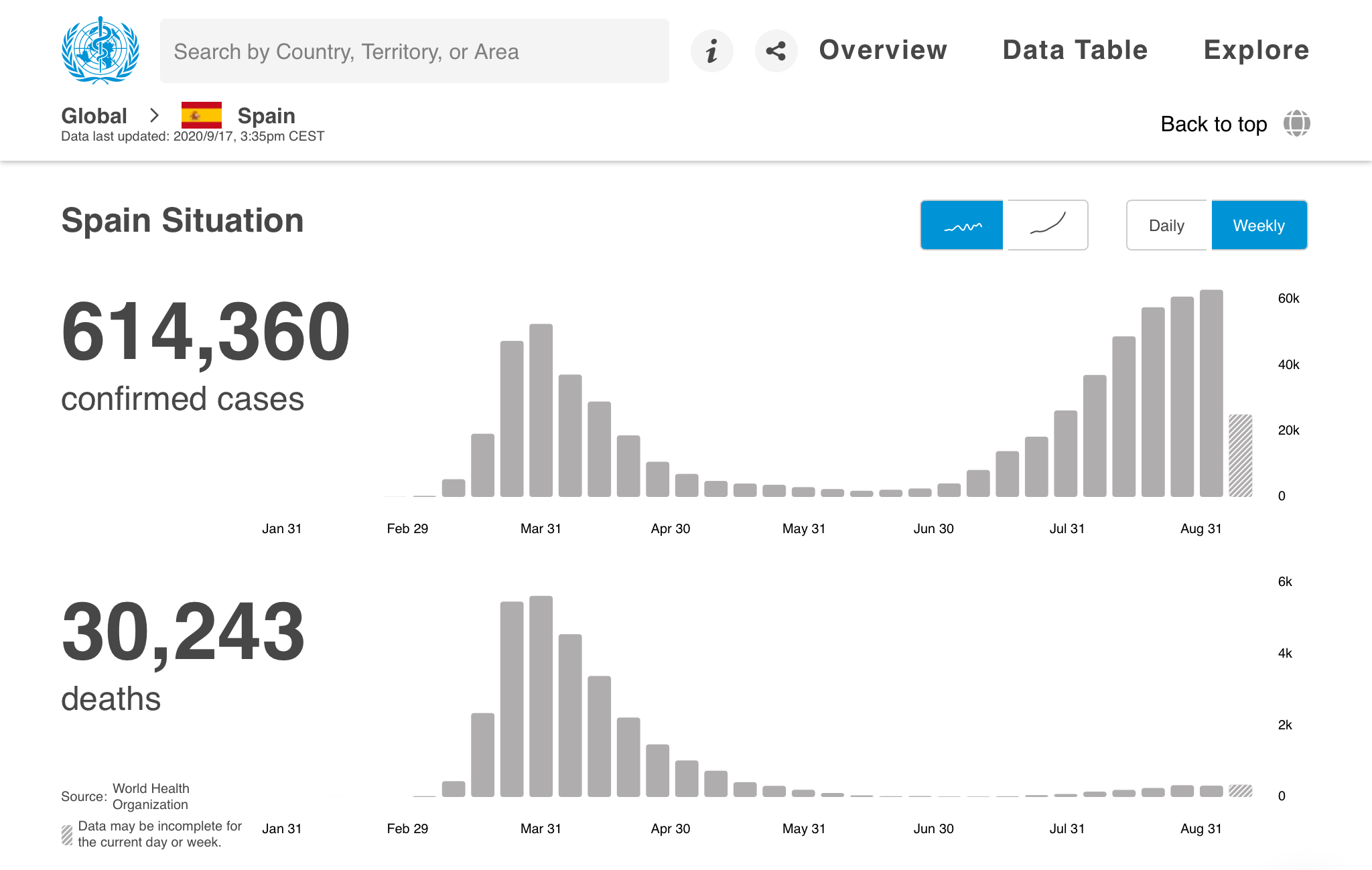The image size is (1372, 870).
Task: Click the Jul 31 label under deaths chart
Action: tap(1067, 828)
